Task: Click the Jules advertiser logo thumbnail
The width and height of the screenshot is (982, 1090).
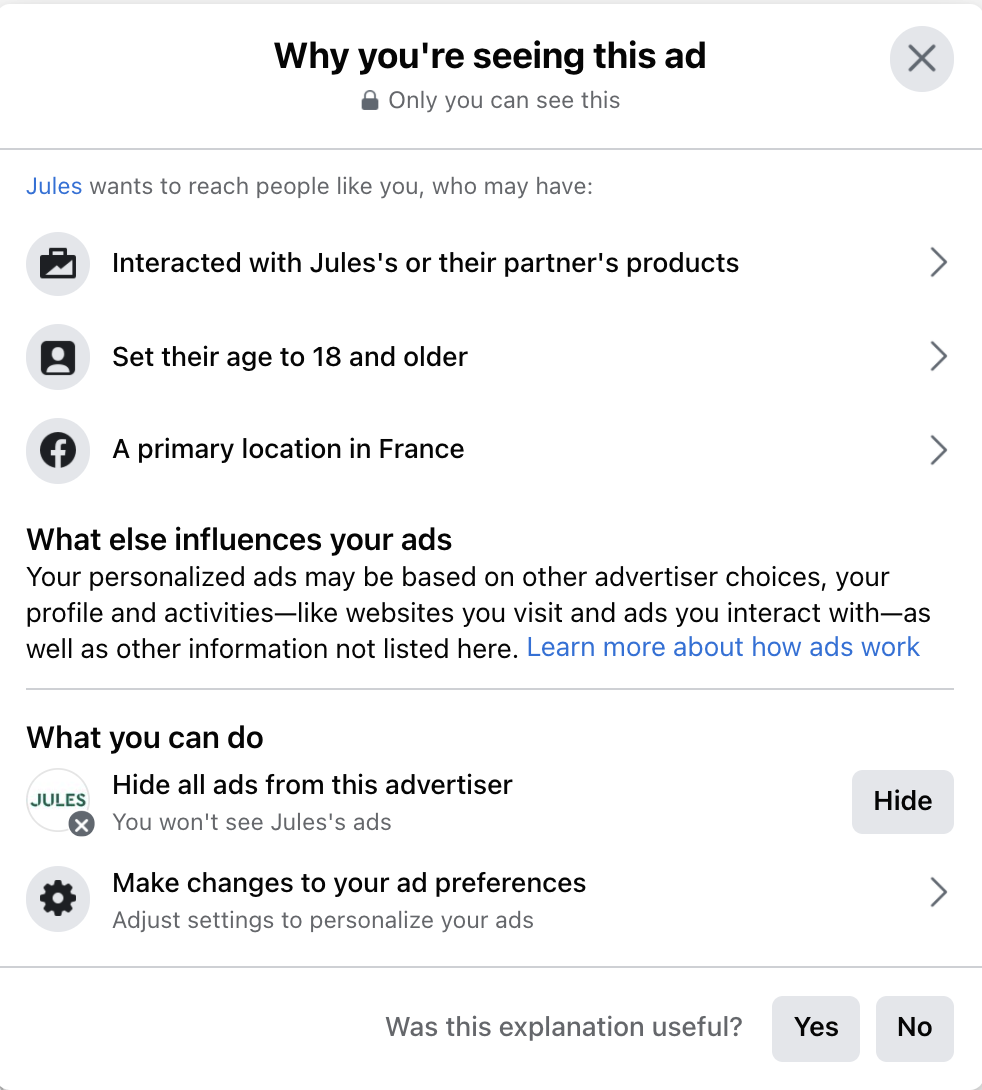Action: pos(59,800)
